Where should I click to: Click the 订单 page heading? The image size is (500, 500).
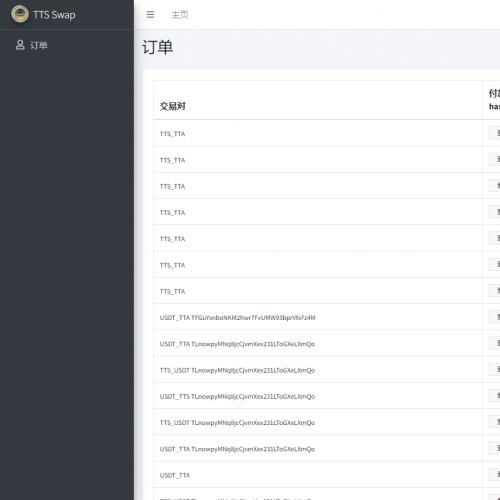tap(157, 47)
